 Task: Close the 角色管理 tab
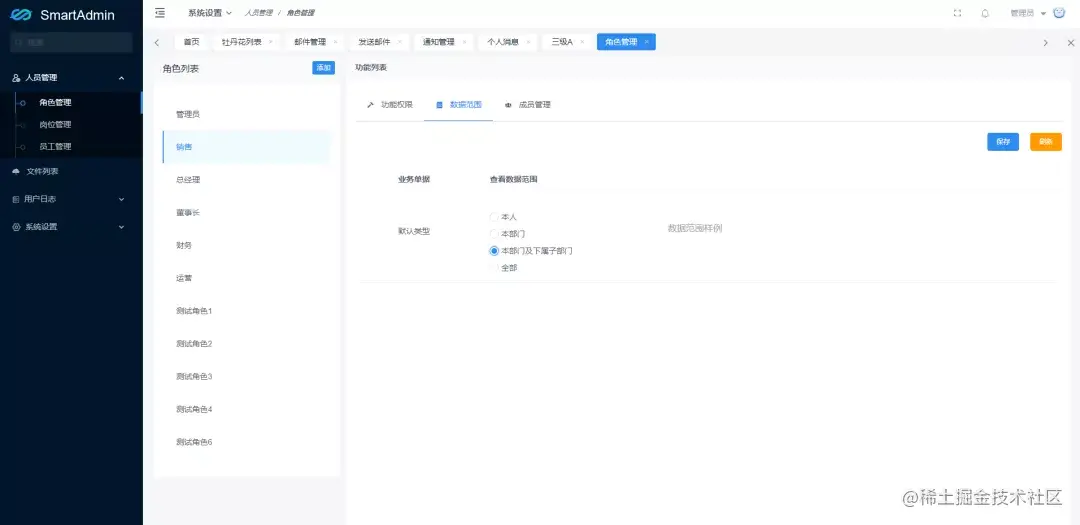point(646,42)
